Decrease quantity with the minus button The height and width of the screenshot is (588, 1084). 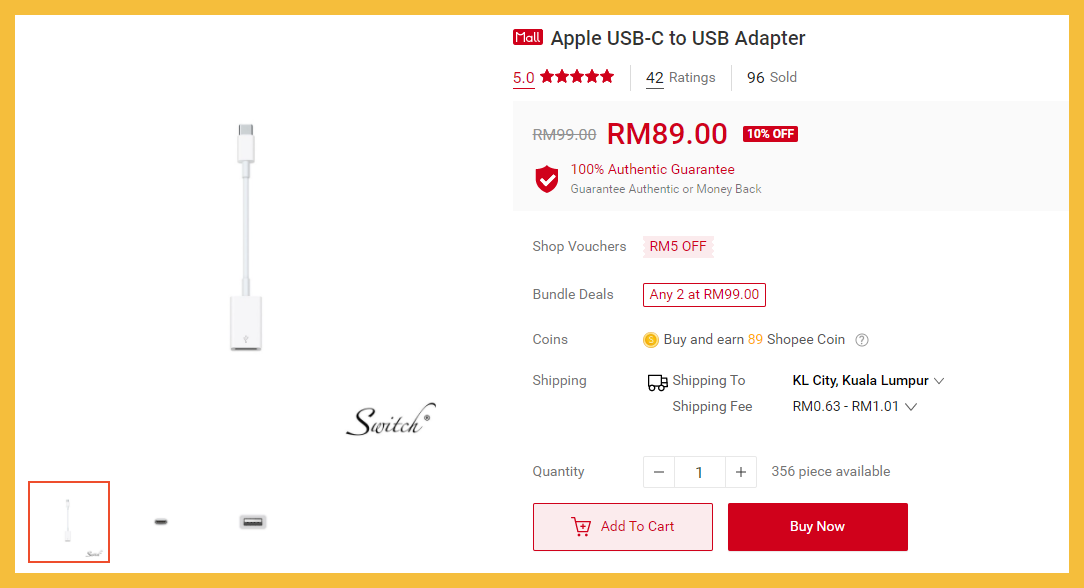[659, 472]
